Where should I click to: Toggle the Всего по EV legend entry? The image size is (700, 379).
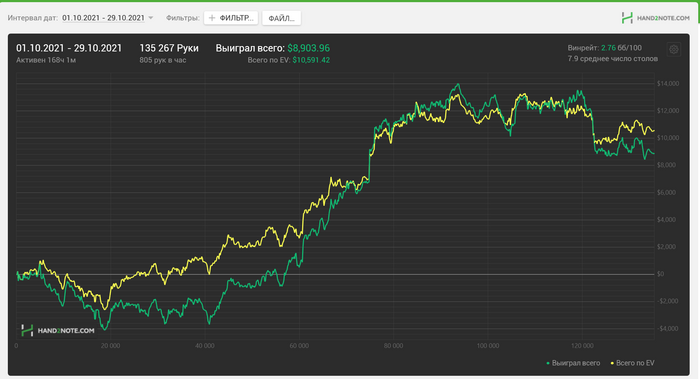tap(632, 363)
